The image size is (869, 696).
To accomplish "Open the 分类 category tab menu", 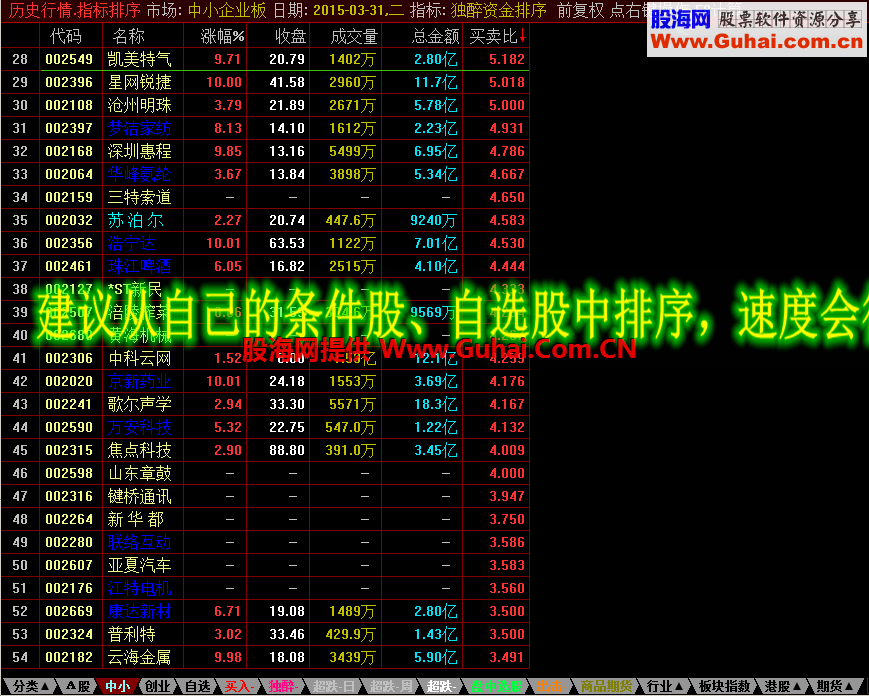I will [30, 687].
